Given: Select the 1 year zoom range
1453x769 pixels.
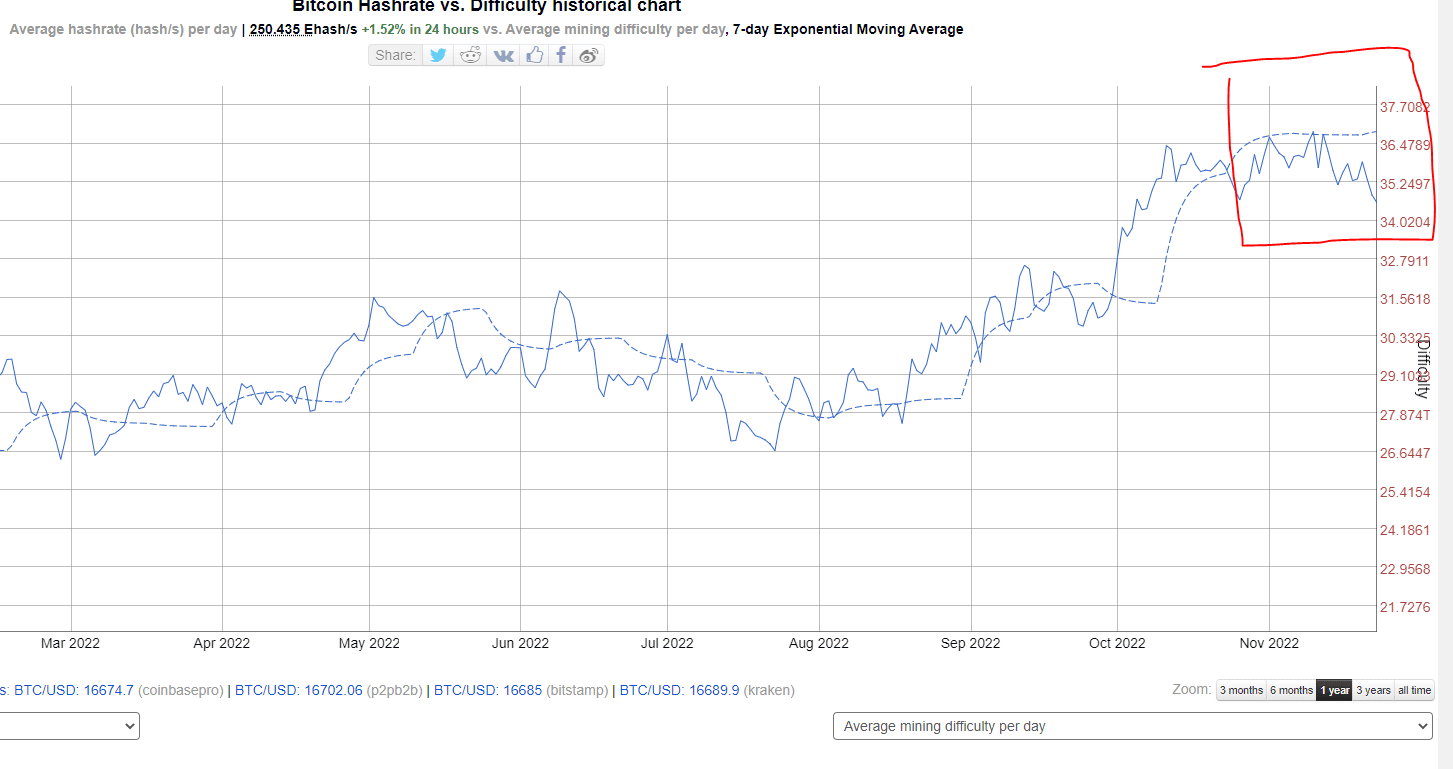Looking at the screenshot, I should (x=1334, y=690).
